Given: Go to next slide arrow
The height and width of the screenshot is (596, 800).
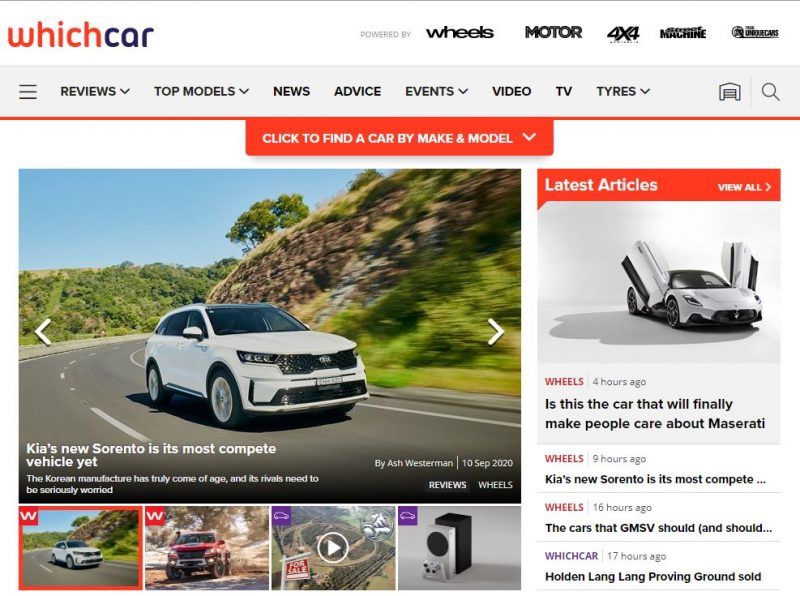Looking at the screenshot, I should [496, 332].
